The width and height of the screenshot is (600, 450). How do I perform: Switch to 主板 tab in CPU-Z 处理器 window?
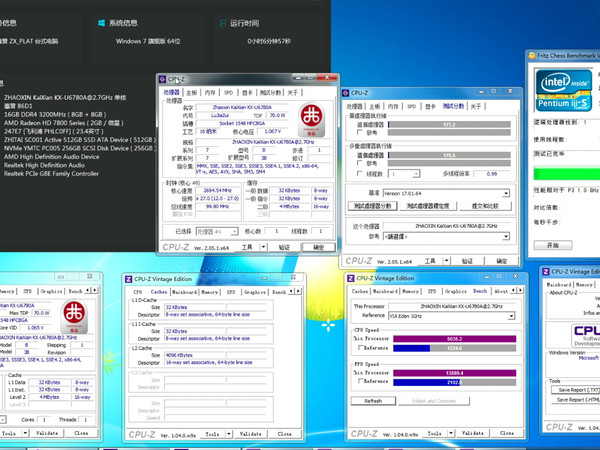192,93
